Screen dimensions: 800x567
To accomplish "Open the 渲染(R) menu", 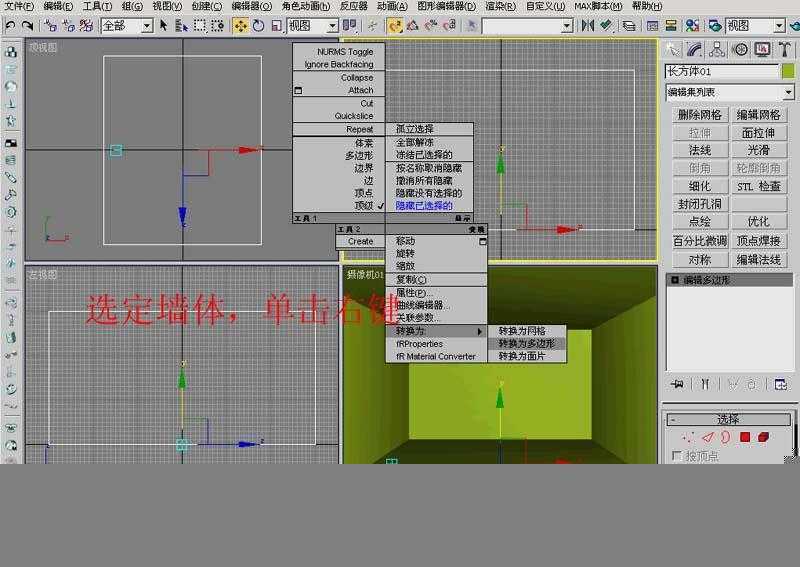I will click(501, 6).
